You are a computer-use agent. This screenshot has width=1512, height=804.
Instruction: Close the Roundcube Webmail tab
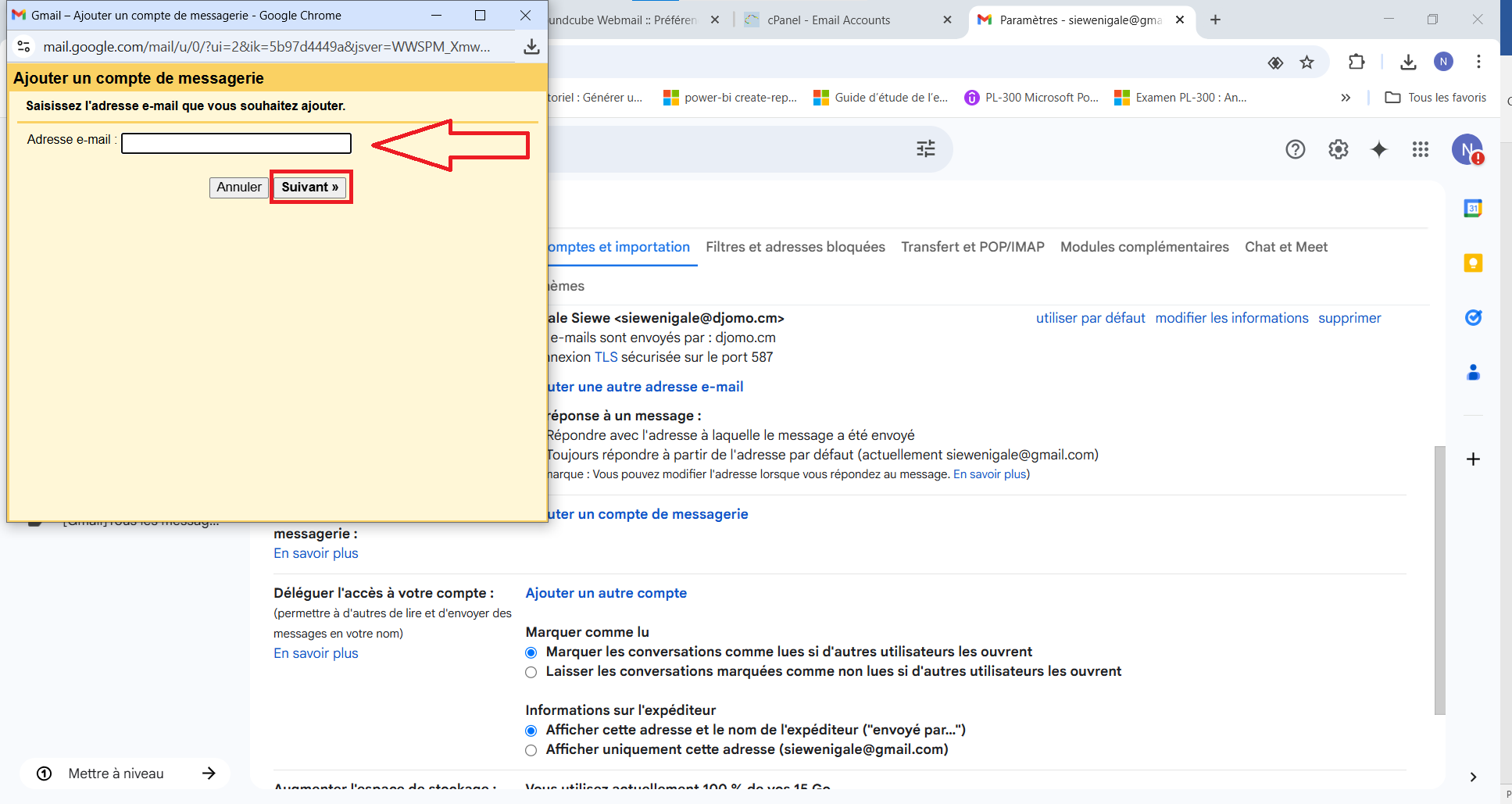[x=715, y=20]
